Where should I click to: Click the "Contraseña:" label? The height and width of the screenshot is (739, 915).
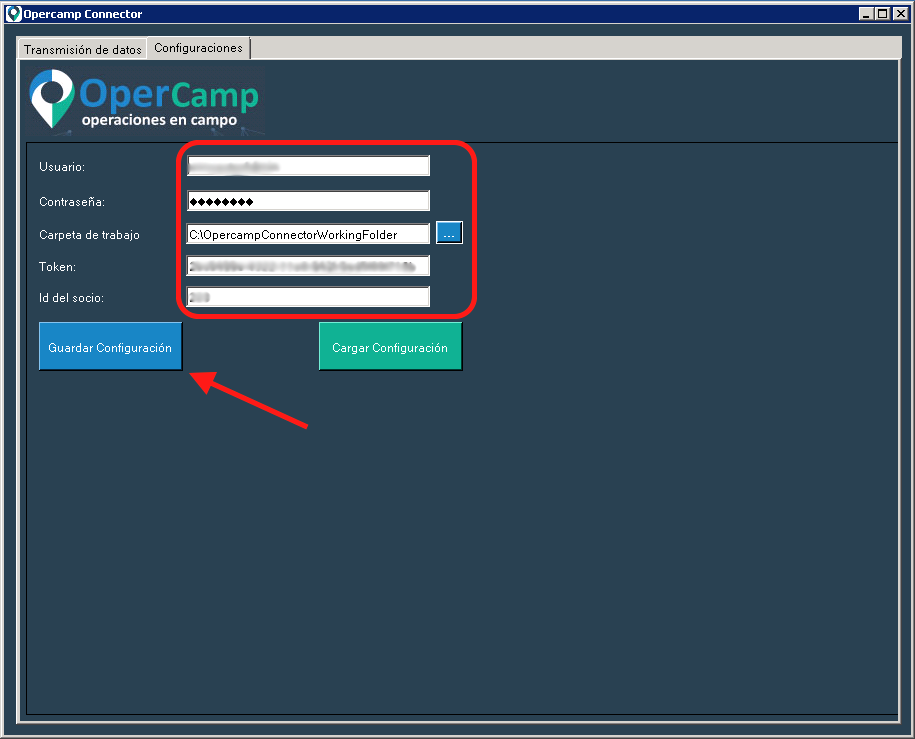tap(72, 202)
